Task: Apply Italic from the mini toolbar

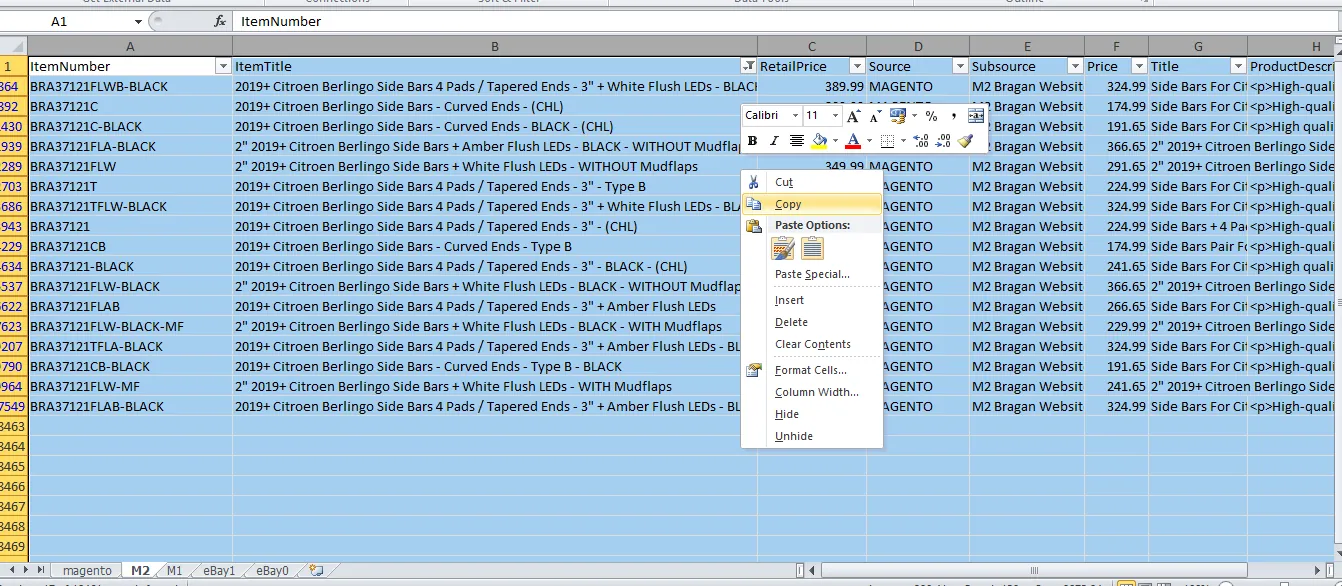Action: point(773,142)
